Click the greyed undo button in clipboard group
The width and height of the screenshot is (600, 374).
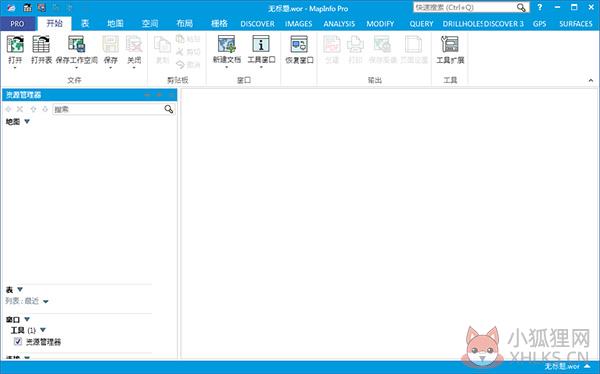[x=188, y=65]
